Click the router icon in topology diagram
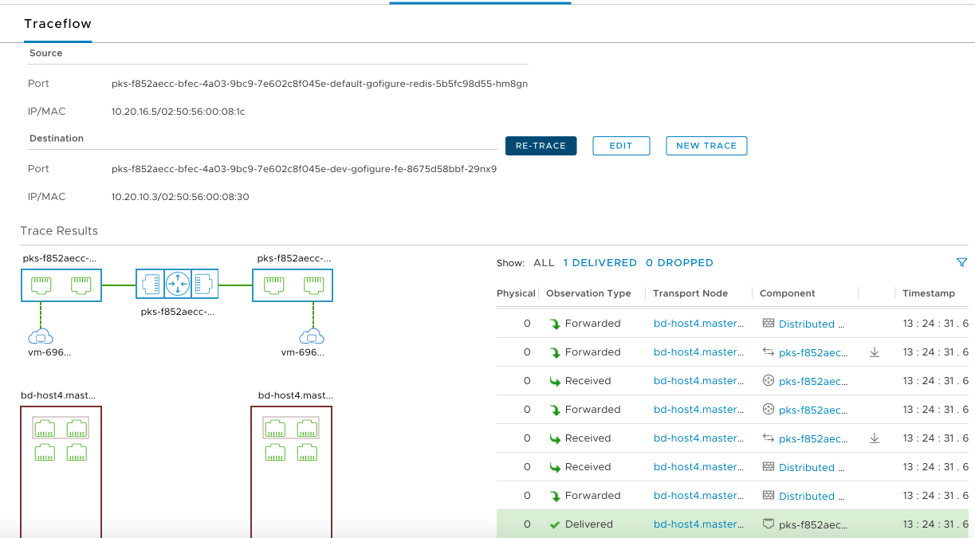 pos(177,285)
